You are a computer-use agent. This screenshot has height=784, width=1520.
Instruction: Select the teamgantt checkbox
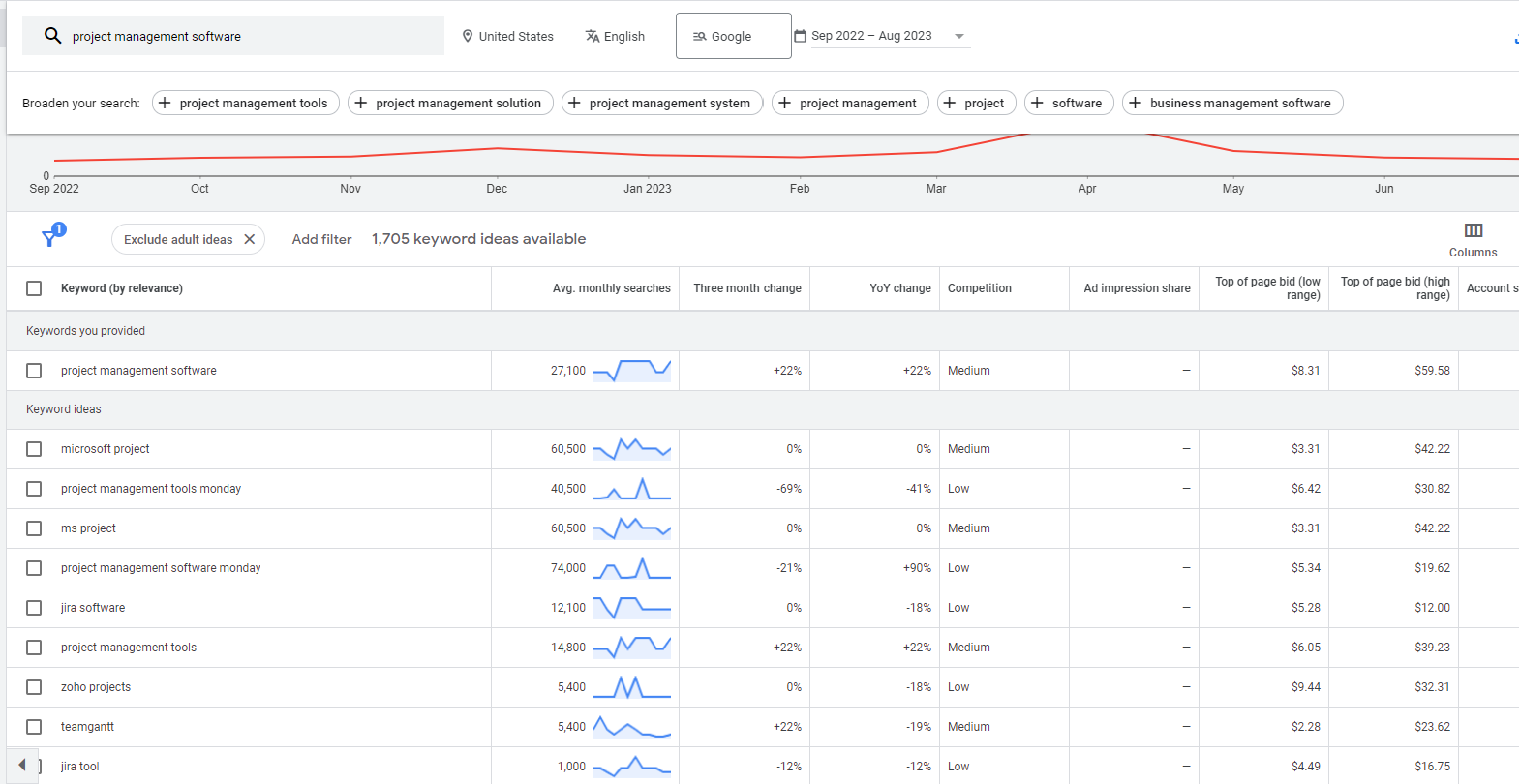[x=34, y=727]
